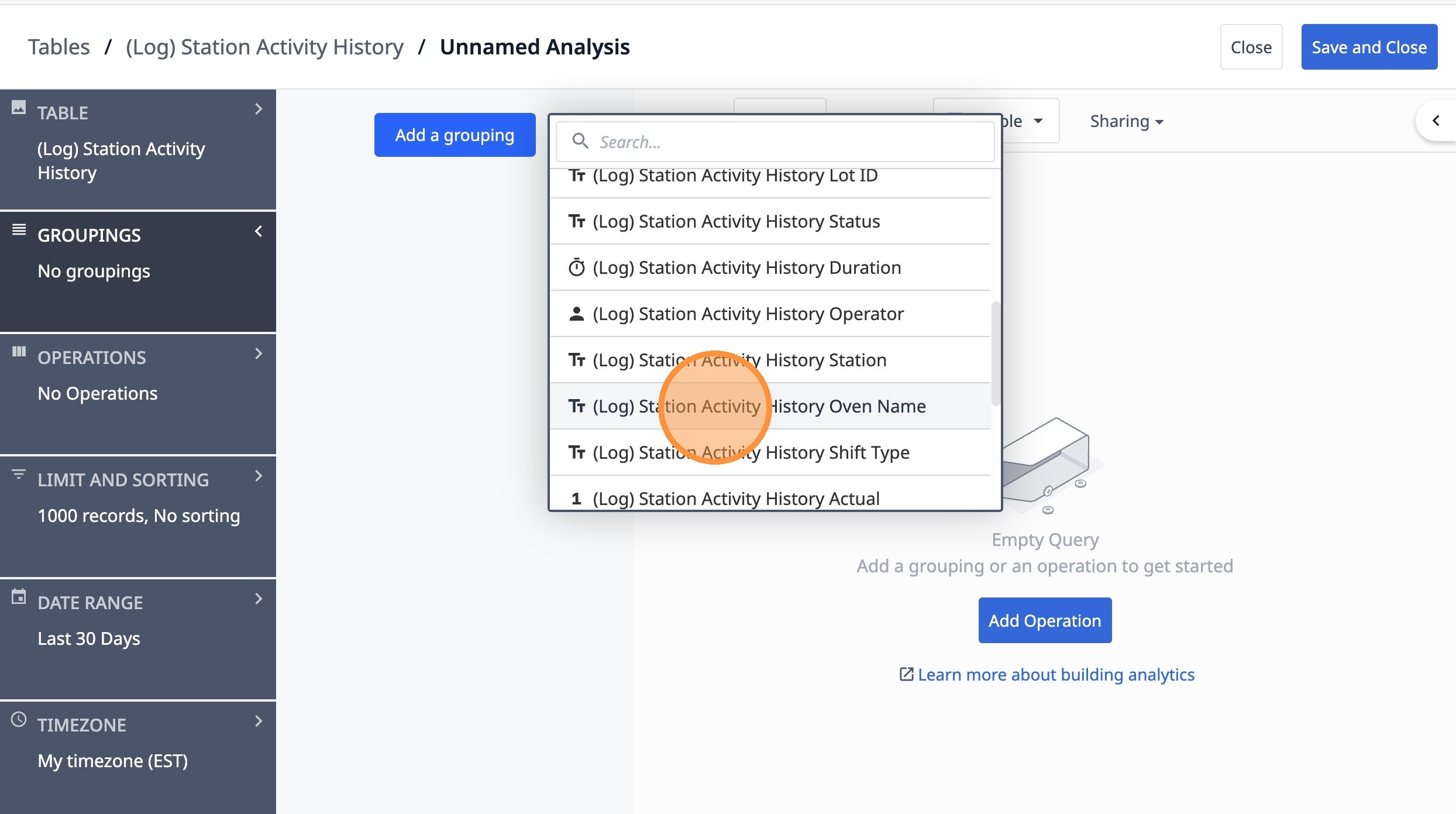1456x814 pixels.
Task: Click the columns icon next to OPERATIONS
Action: pos(19,352)
